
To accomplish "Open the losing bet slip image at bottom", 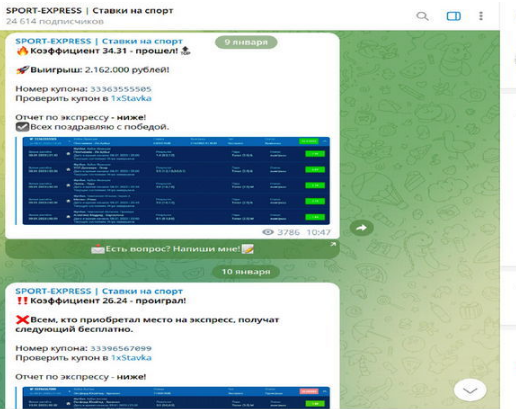I will tap(176, 398).
